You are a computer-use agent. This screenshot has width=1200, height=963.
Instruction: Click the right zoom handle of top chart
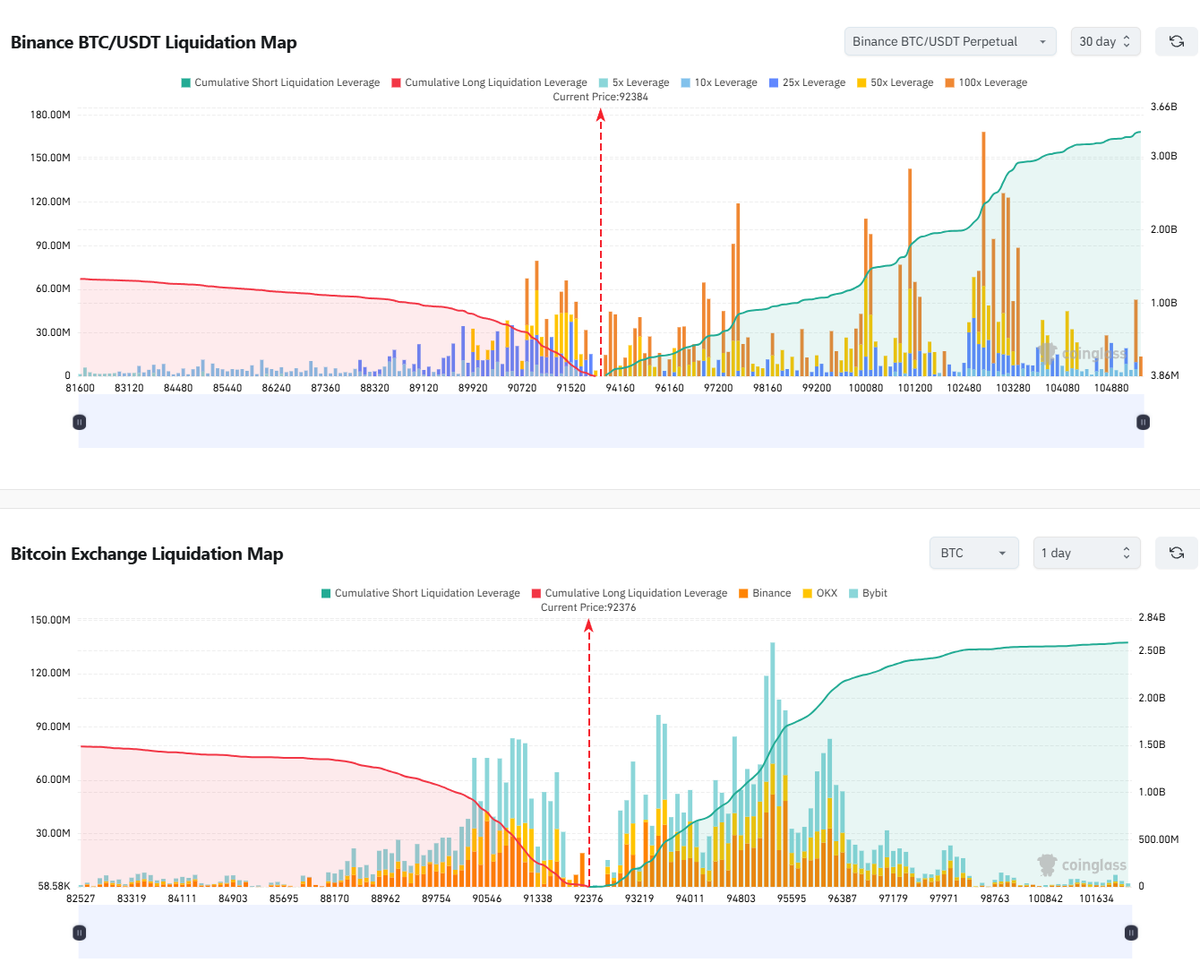1142,422
